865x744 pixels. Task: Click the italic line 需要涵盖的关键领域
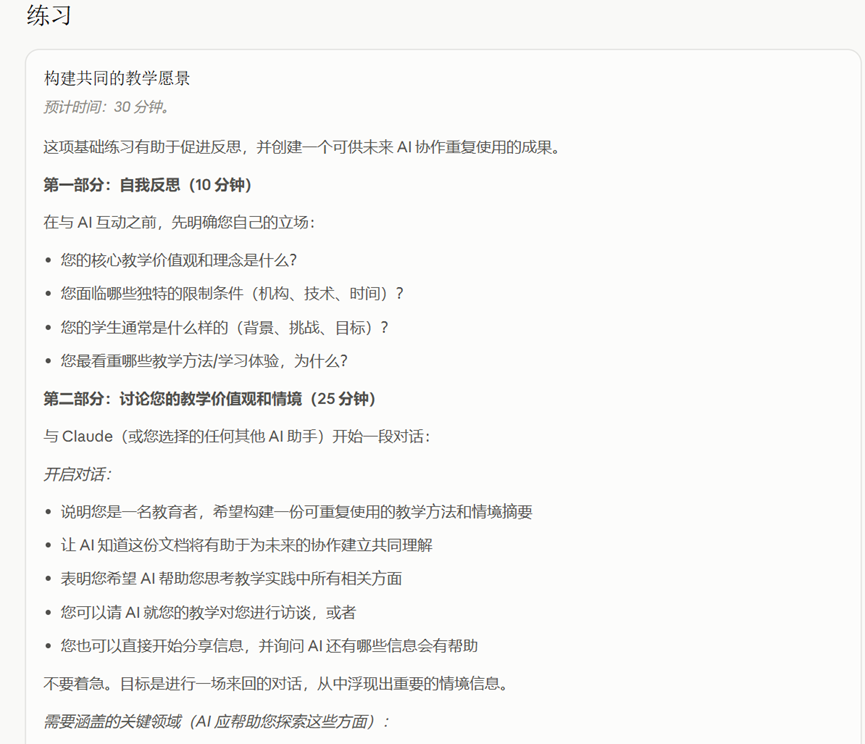click(x=217, y=721)
